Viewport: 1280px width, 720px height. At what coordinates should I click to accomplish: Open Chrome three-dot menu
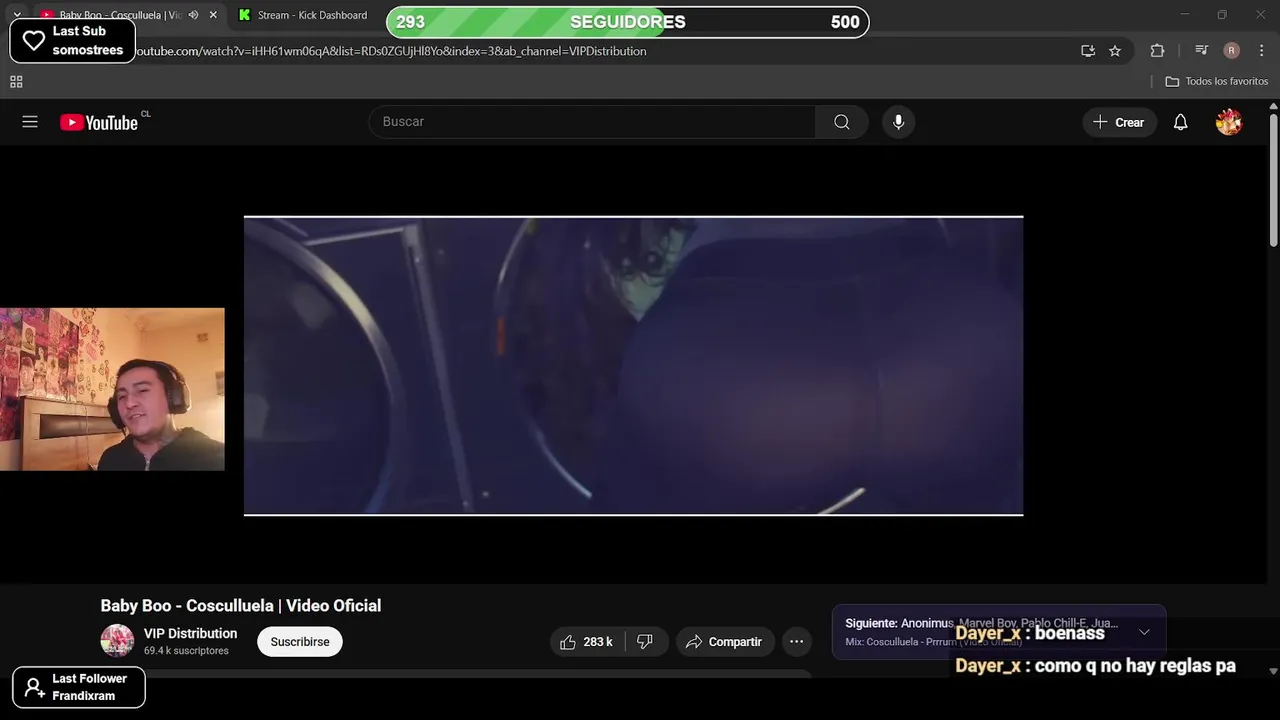tap(1264, 51)
